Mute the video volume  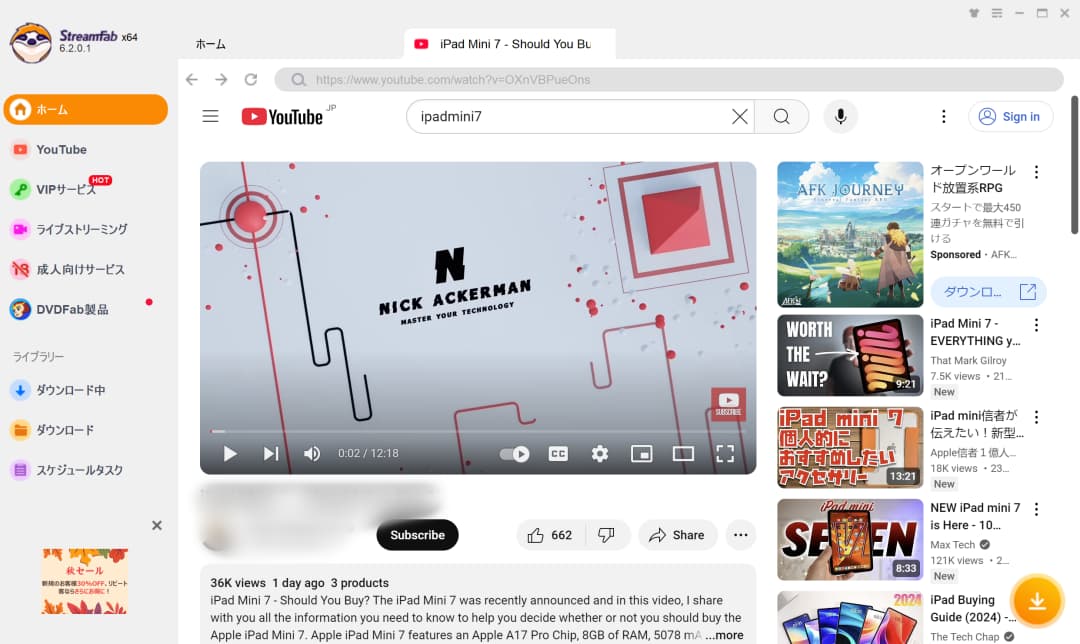312,453
